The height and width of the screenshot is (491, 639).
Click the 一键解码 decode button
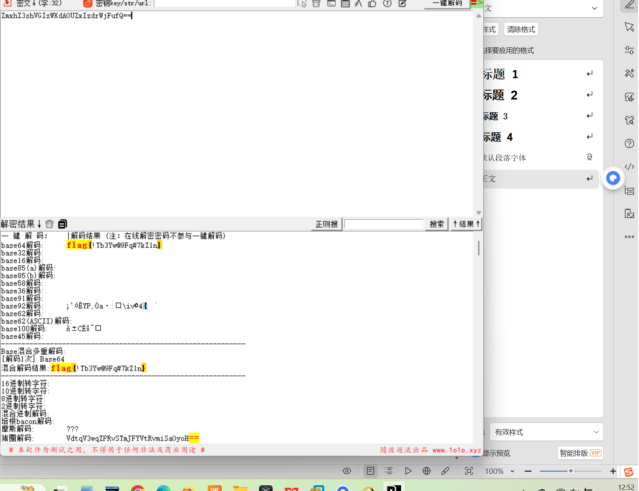tap(447, 3)
